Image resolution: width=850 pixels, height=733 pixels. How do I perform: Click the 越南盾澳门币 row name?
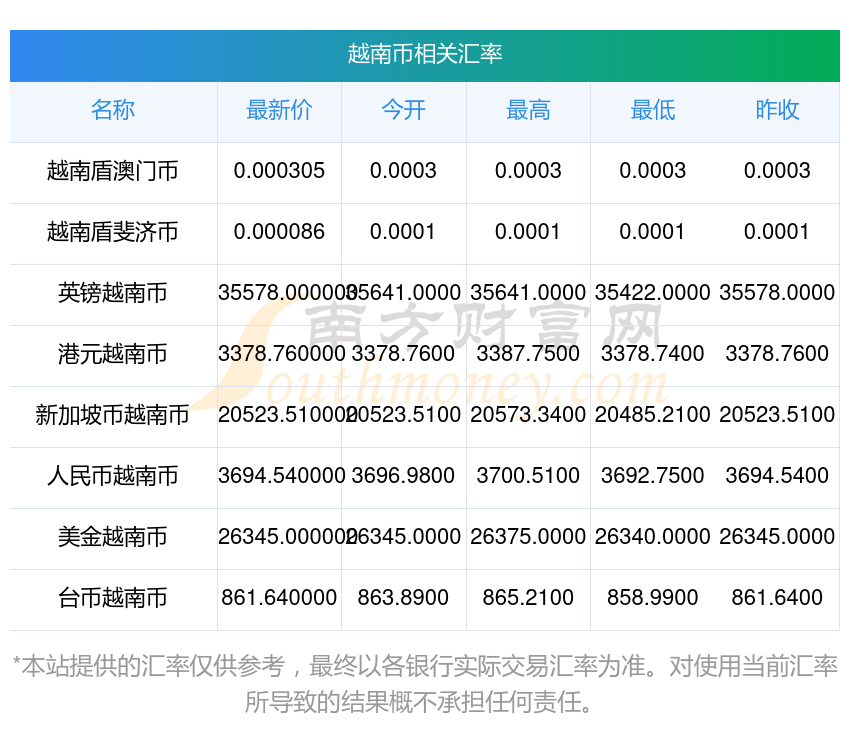[x=113, y=171]
